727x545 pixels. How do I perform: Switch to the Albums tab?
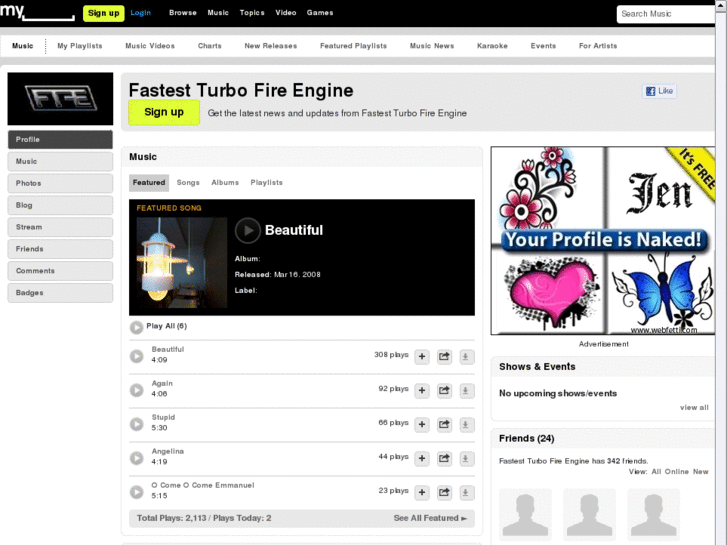pyautogui.click(x=225, y=183)
